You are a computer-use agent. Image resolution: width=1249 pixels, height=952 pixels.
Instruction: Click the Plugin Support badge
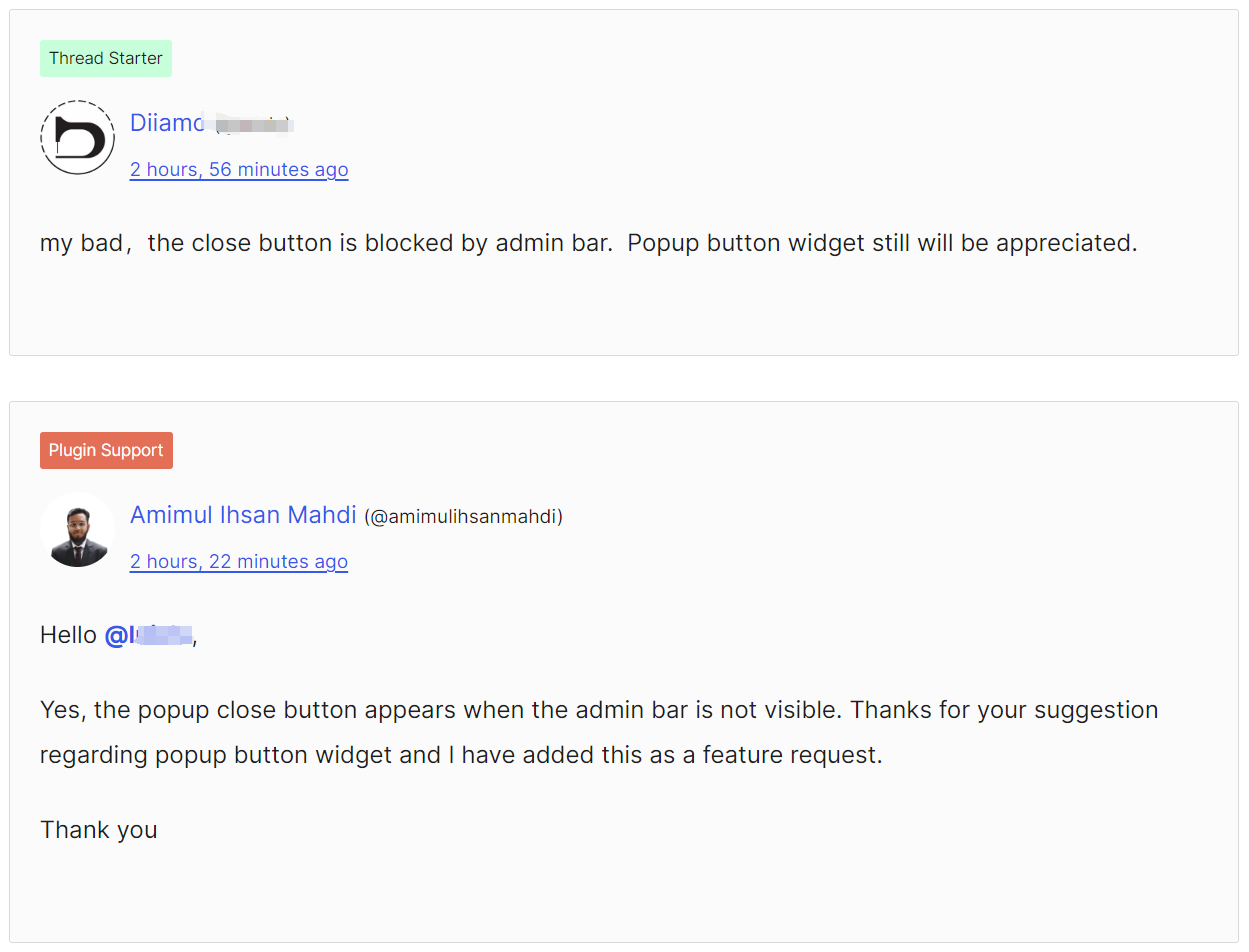pos(106,450)
